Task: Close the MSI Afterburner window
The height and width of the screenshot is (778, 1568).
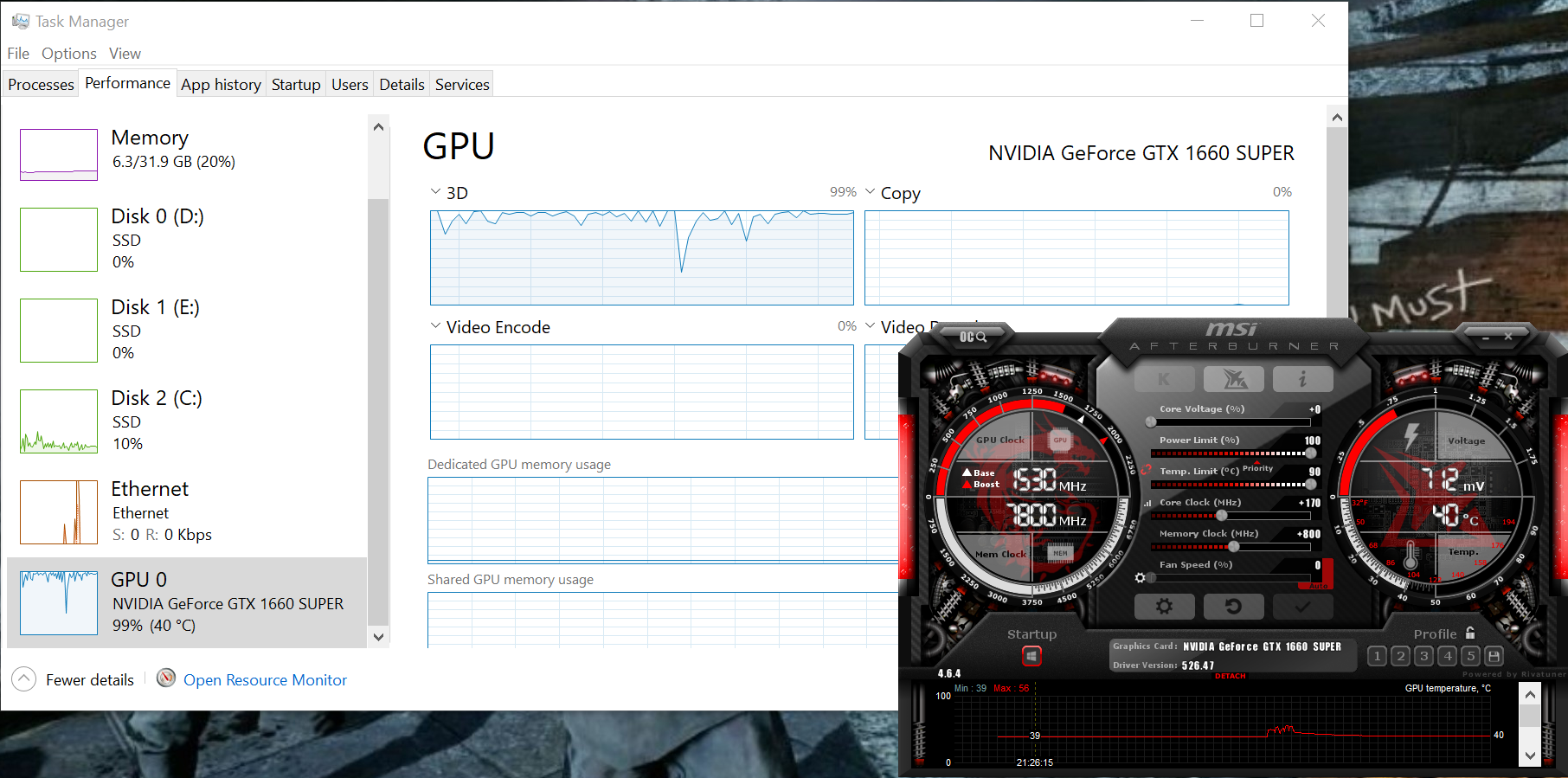Action: (1508, 337)
